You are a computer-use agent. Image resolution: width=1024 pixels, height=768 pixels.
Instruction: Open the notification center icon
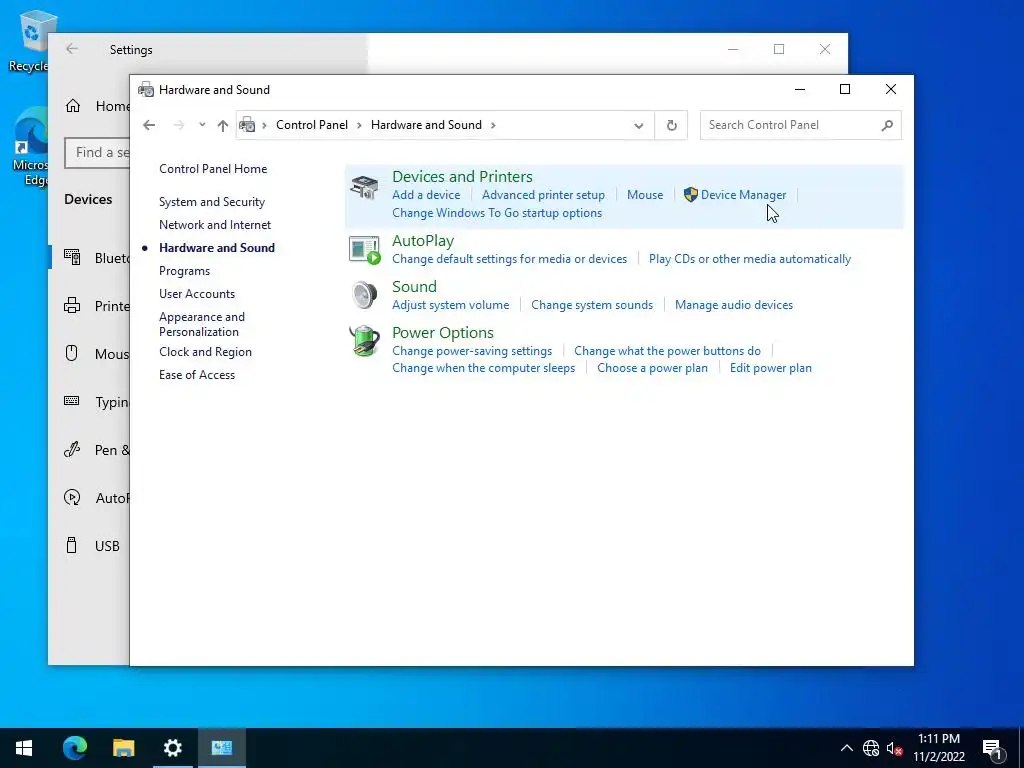[993, 749]
